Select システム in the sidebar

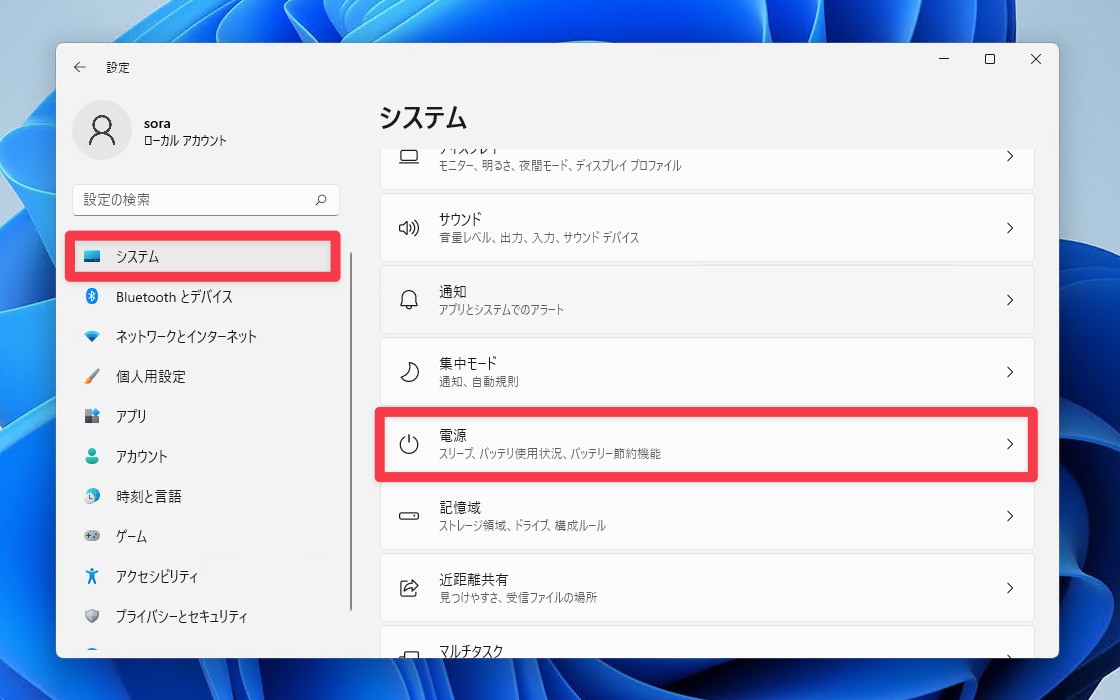tap(203, 256)
